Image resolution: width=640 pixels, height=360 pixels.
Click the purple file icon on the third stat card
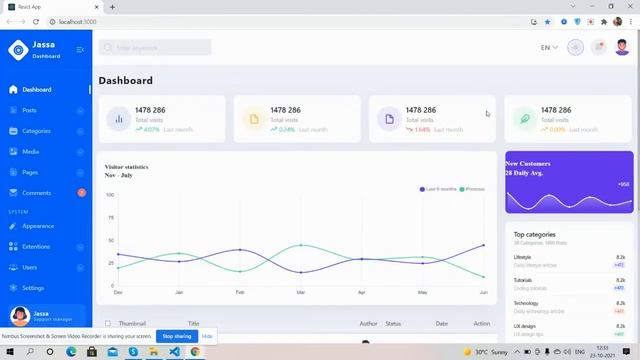(389, 119)
